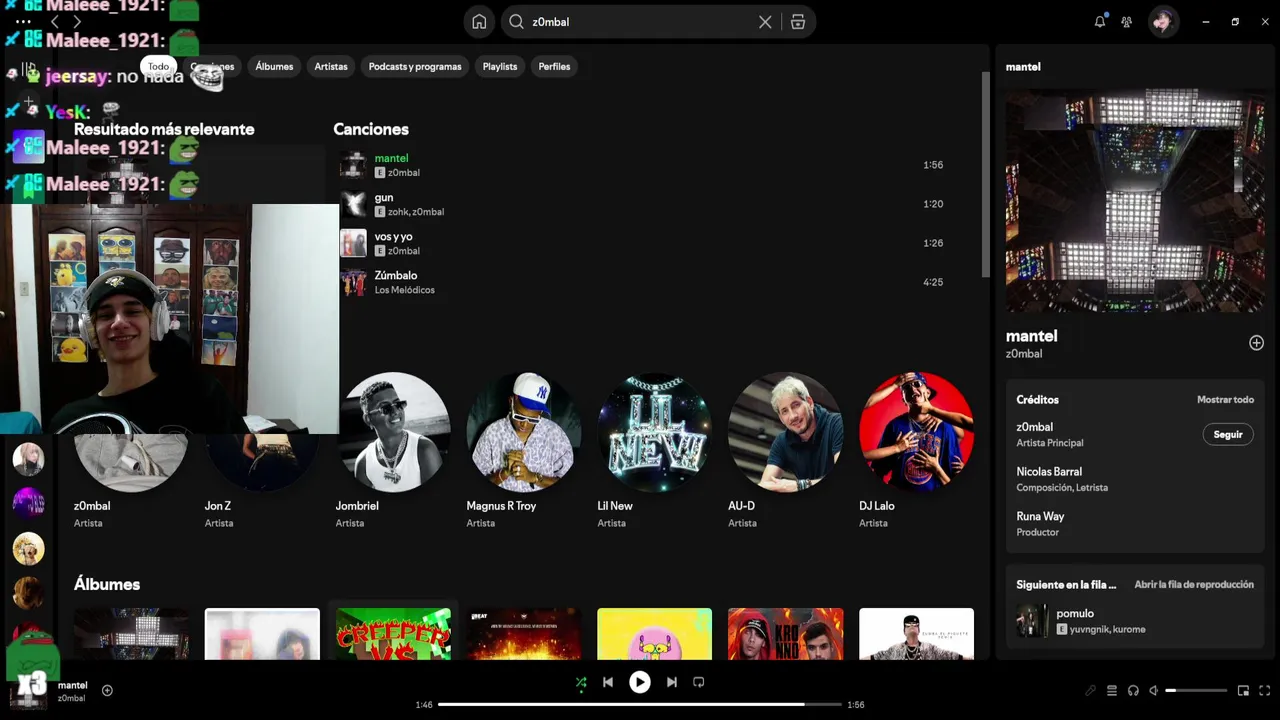
Task: Open the z0mbal artist link under mantel title
Action: tap(1024, 354)
